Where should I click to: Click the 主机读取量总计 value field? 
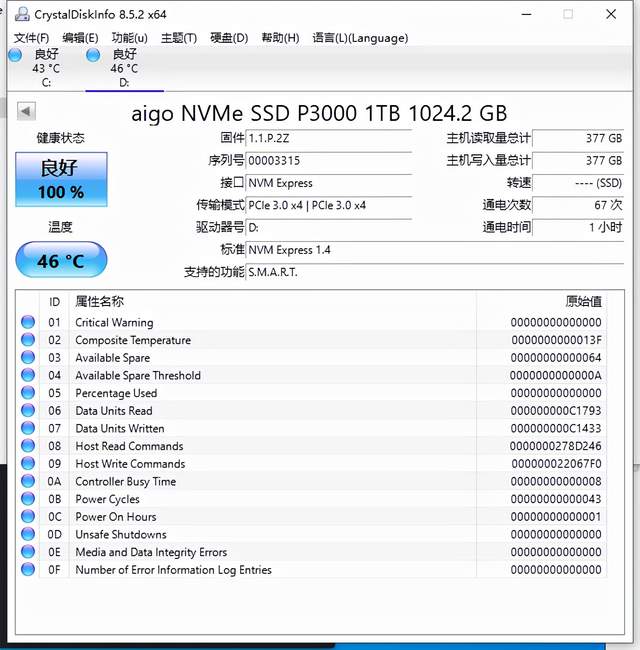578,138
